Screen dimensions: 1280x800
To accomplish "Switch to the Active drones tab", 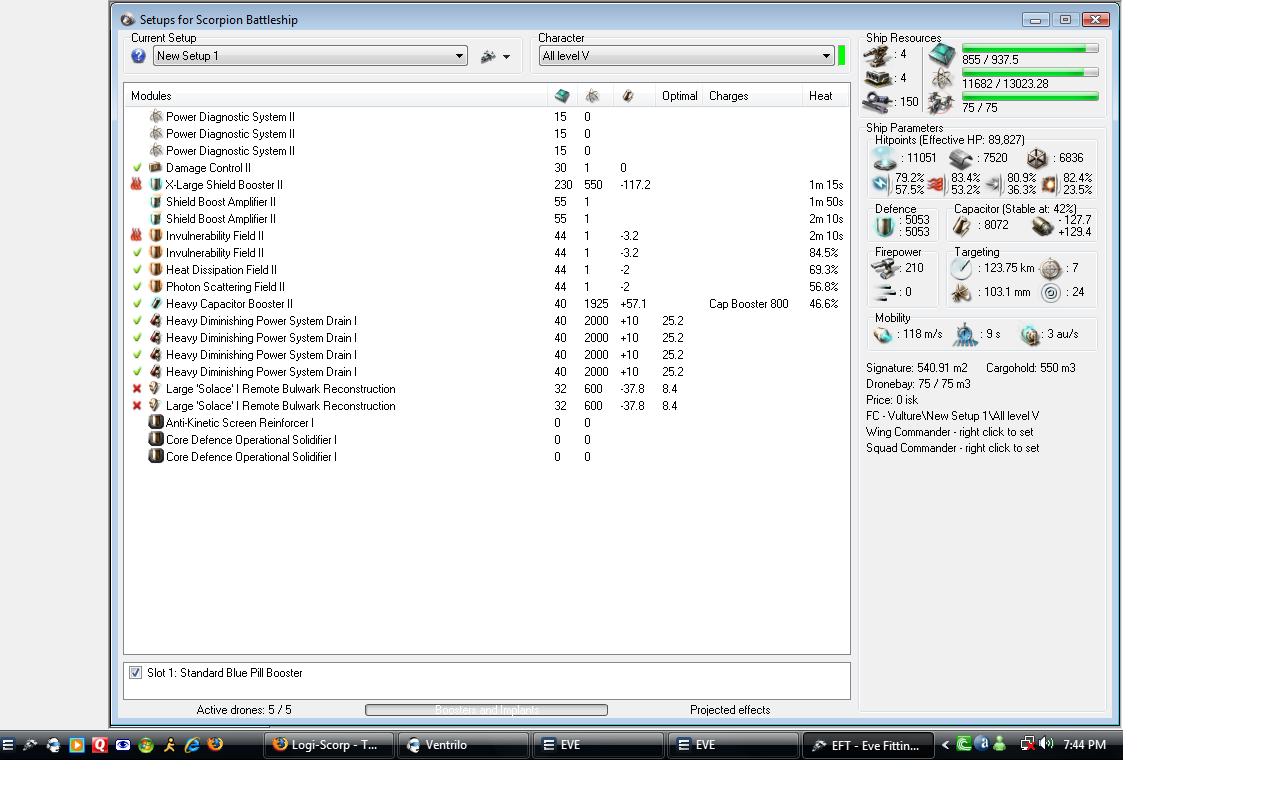I will [x=244, y=710].
